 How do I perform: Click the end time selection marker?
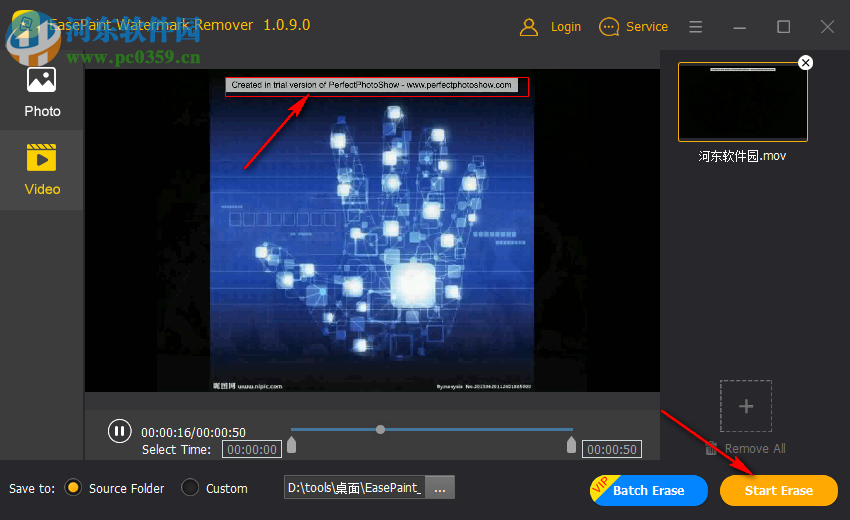pyautogui.click(x=571, y=445)
